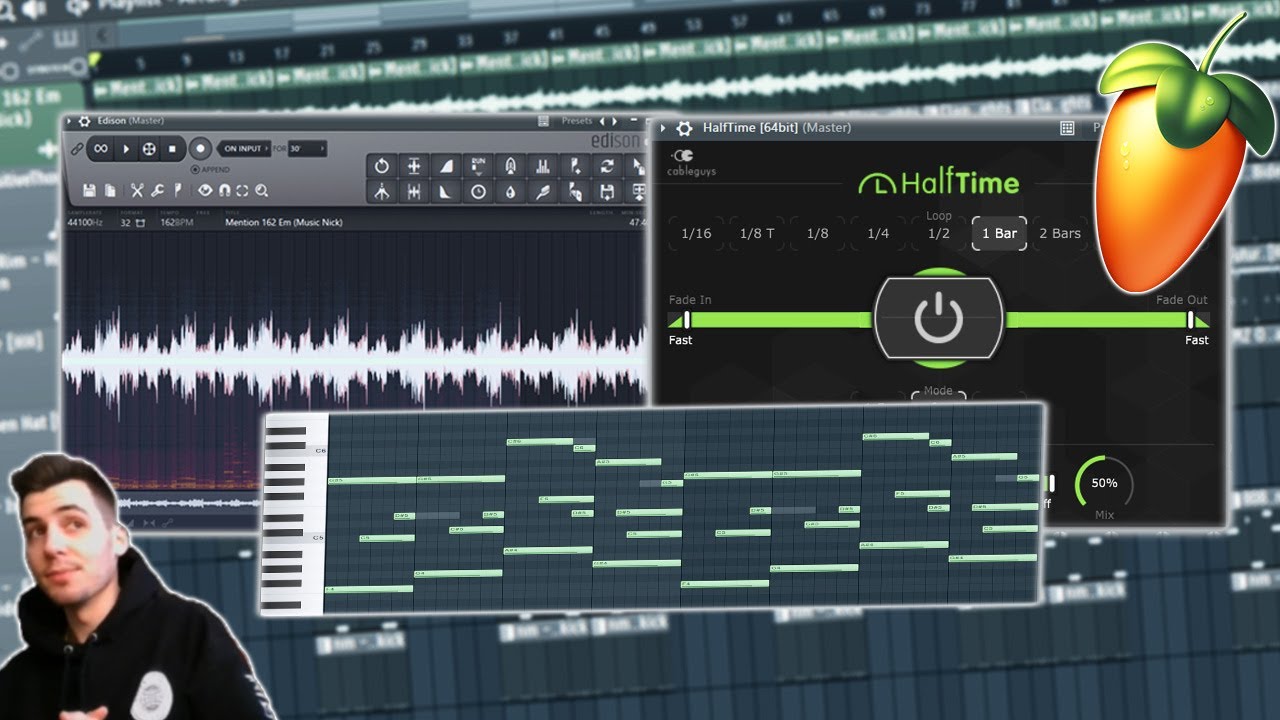This screenshot has height=720, width=1280.
Task: Open the Edison gear settings
Action: coord(84,120)
